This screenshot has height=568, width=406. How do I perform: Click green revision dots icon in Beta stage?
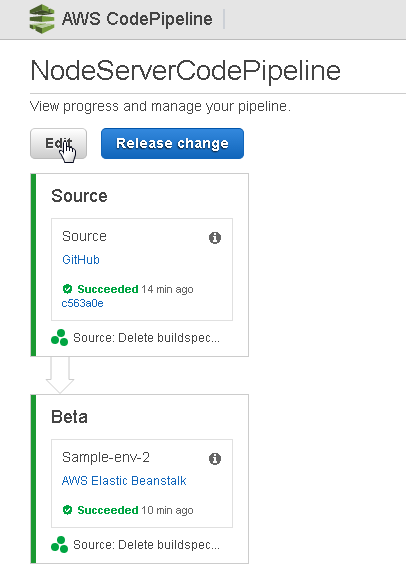59,544
